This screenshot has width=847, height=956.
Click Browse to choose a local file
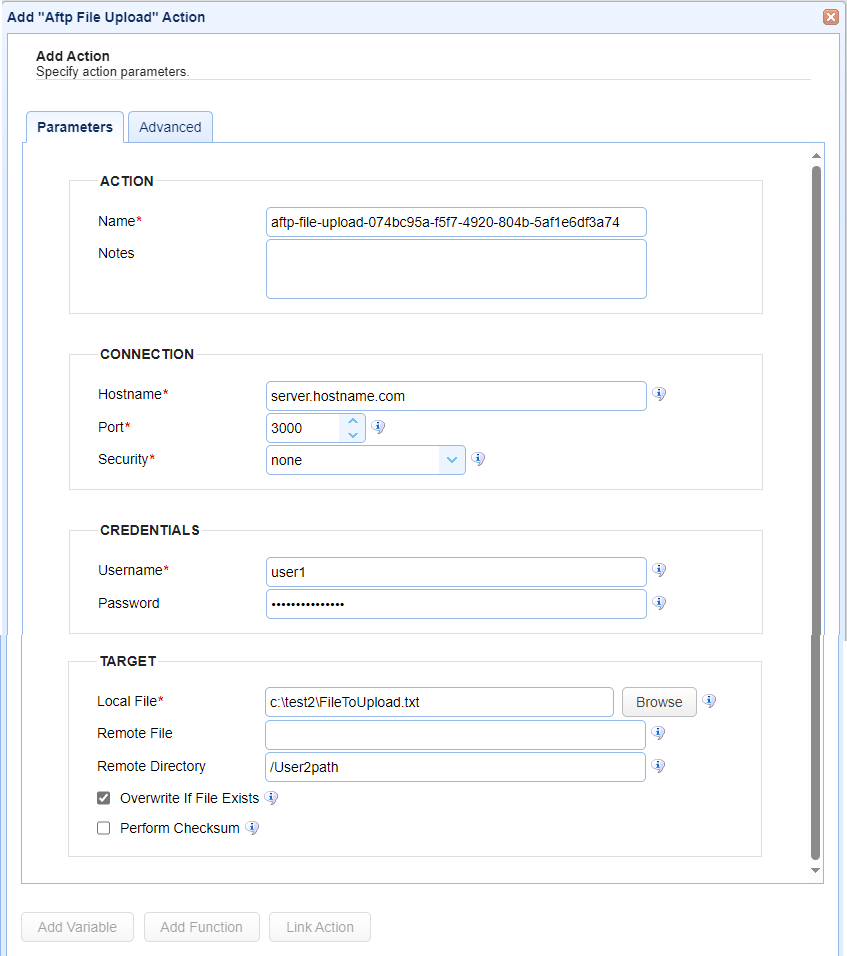click(658, 702)
